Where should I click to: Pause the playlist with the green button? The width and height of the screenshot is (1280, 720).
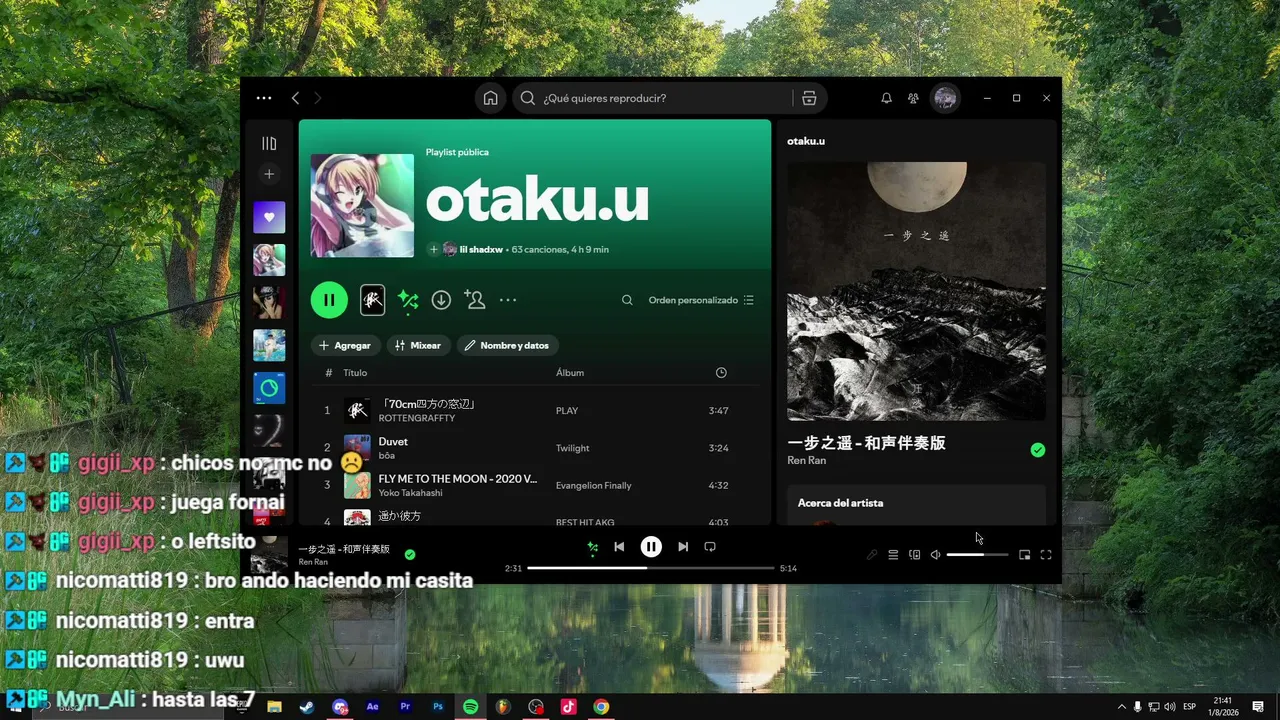point(329,300)
